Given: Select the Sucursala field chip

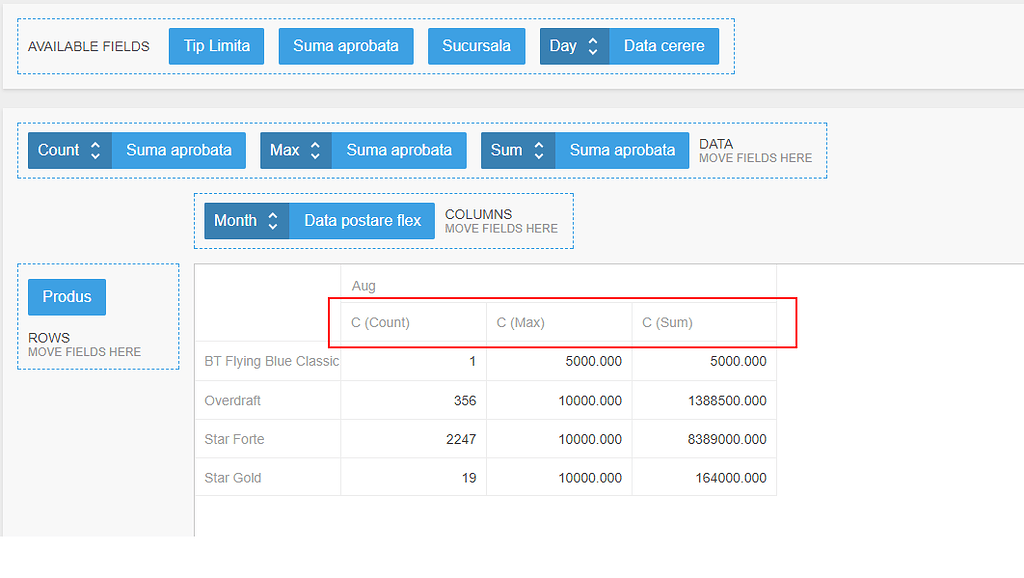Looking at the screenshot, I should point(476,46).
